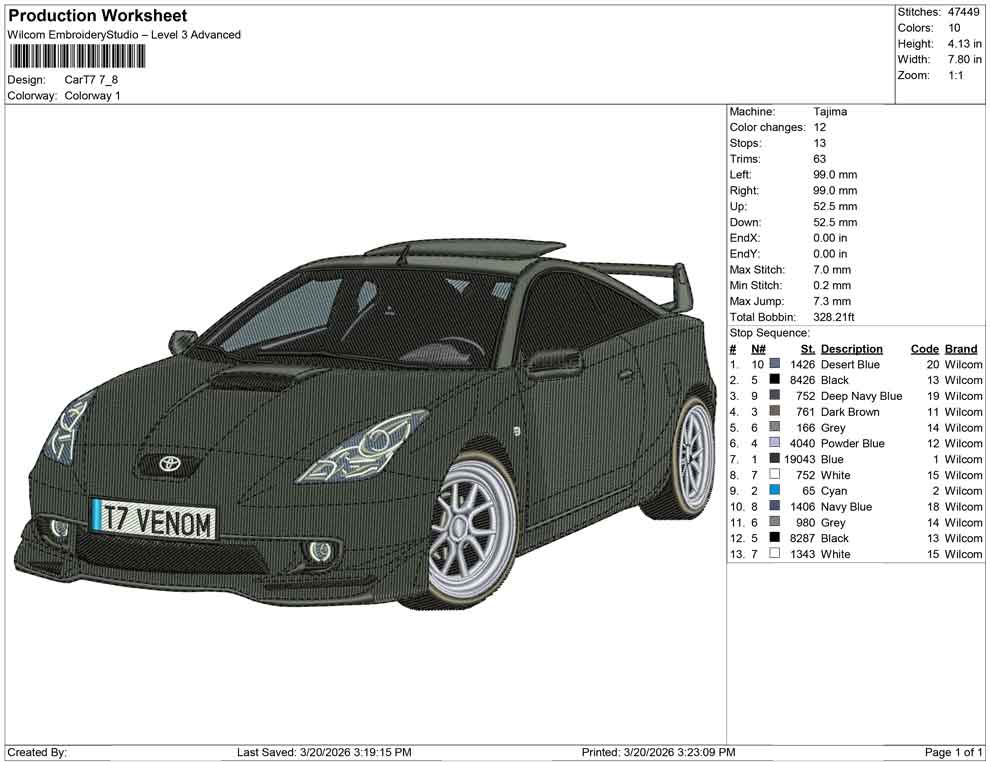
Task: Select the T7 VENOM license plate
Action: point(153,519)
